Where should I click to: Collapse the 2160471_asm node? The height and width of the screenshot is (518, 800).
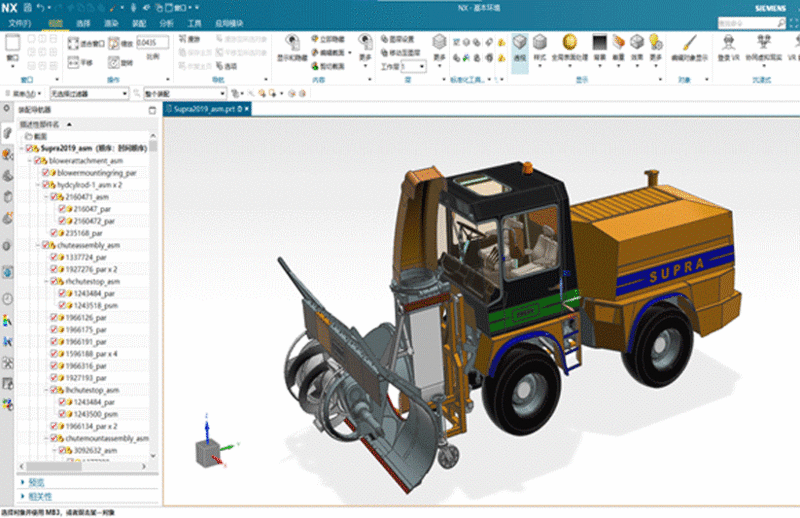point(46,196)
